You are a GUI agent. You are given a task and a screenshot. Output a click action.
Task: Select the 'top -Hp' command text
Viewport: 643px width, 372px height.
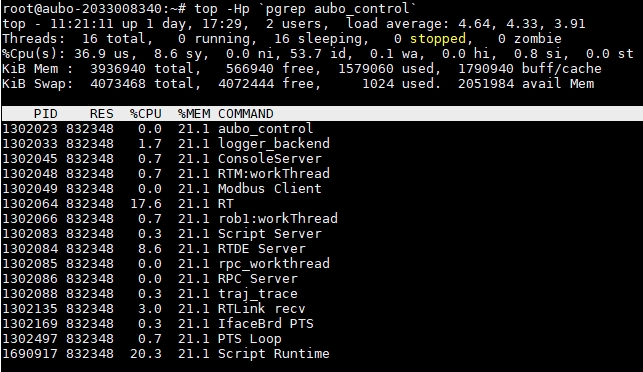tap(221, 8)
